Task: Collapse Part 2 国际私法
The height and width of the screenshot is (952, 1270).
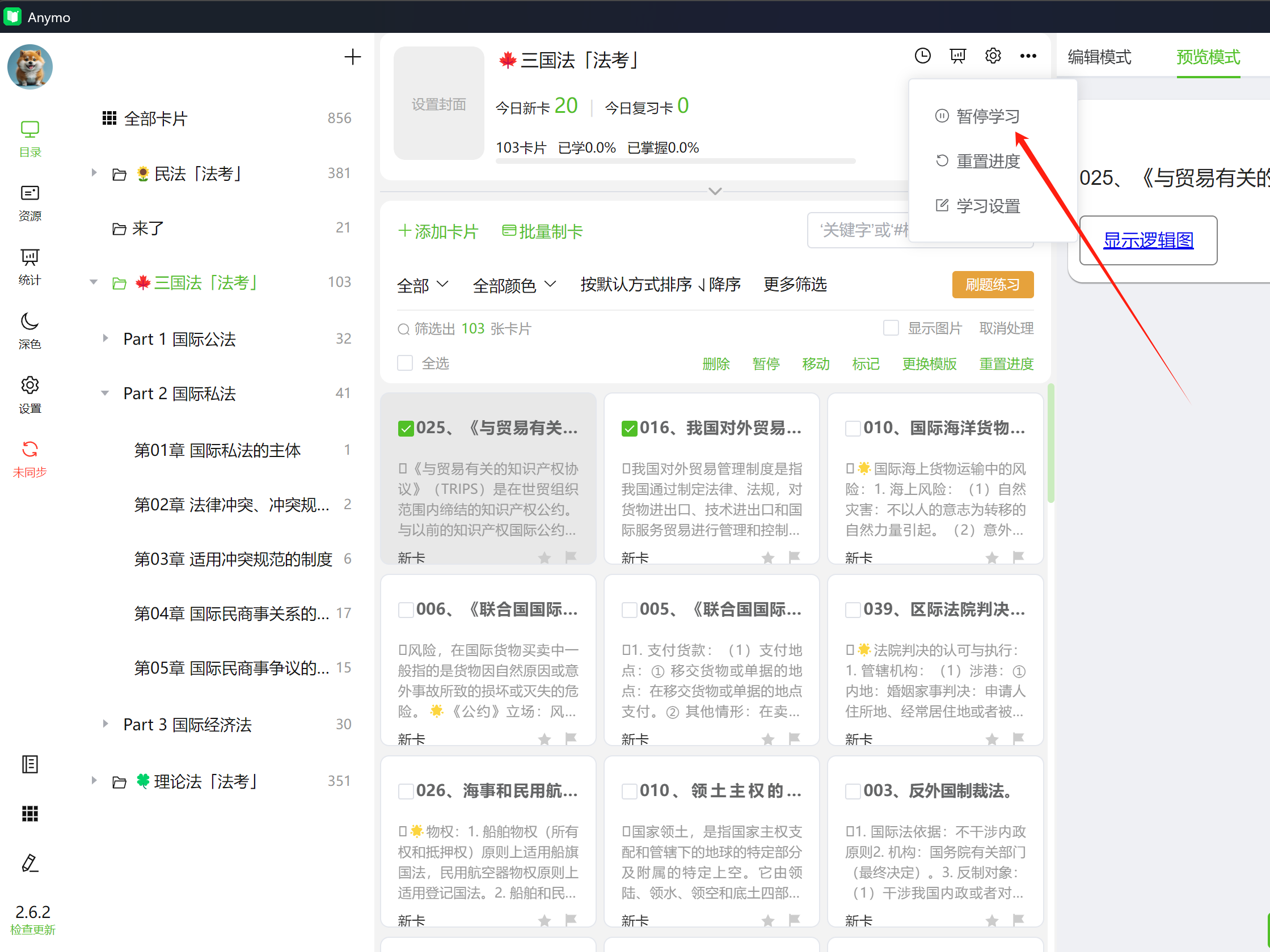Action: tap(105, 393)
